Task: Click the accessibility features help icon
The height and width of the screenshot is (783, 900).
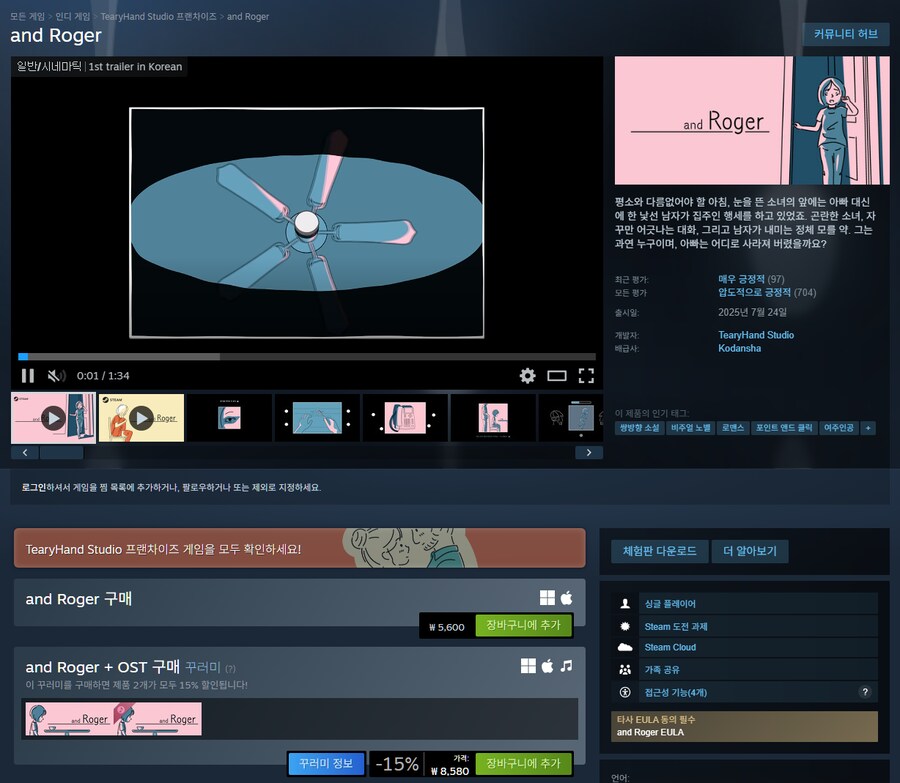Action: (865, 692)
